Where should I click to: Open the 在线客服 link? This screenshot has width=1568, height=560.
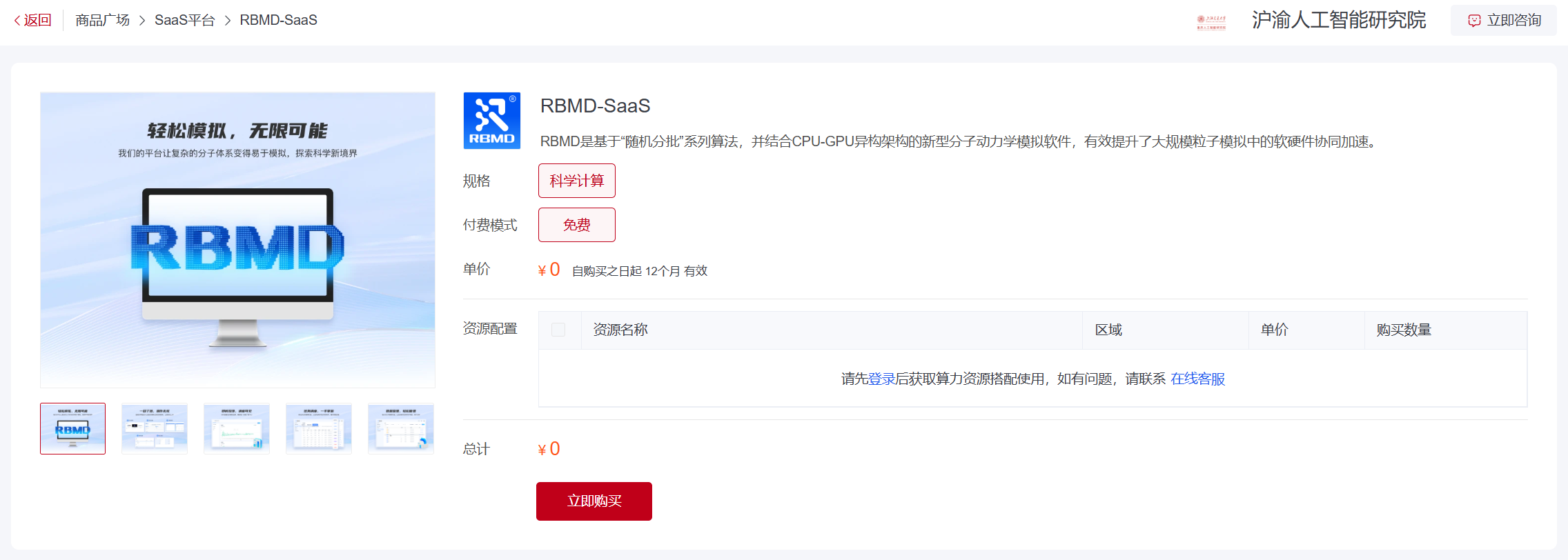pyautogui.click(x=1197, y=379)
